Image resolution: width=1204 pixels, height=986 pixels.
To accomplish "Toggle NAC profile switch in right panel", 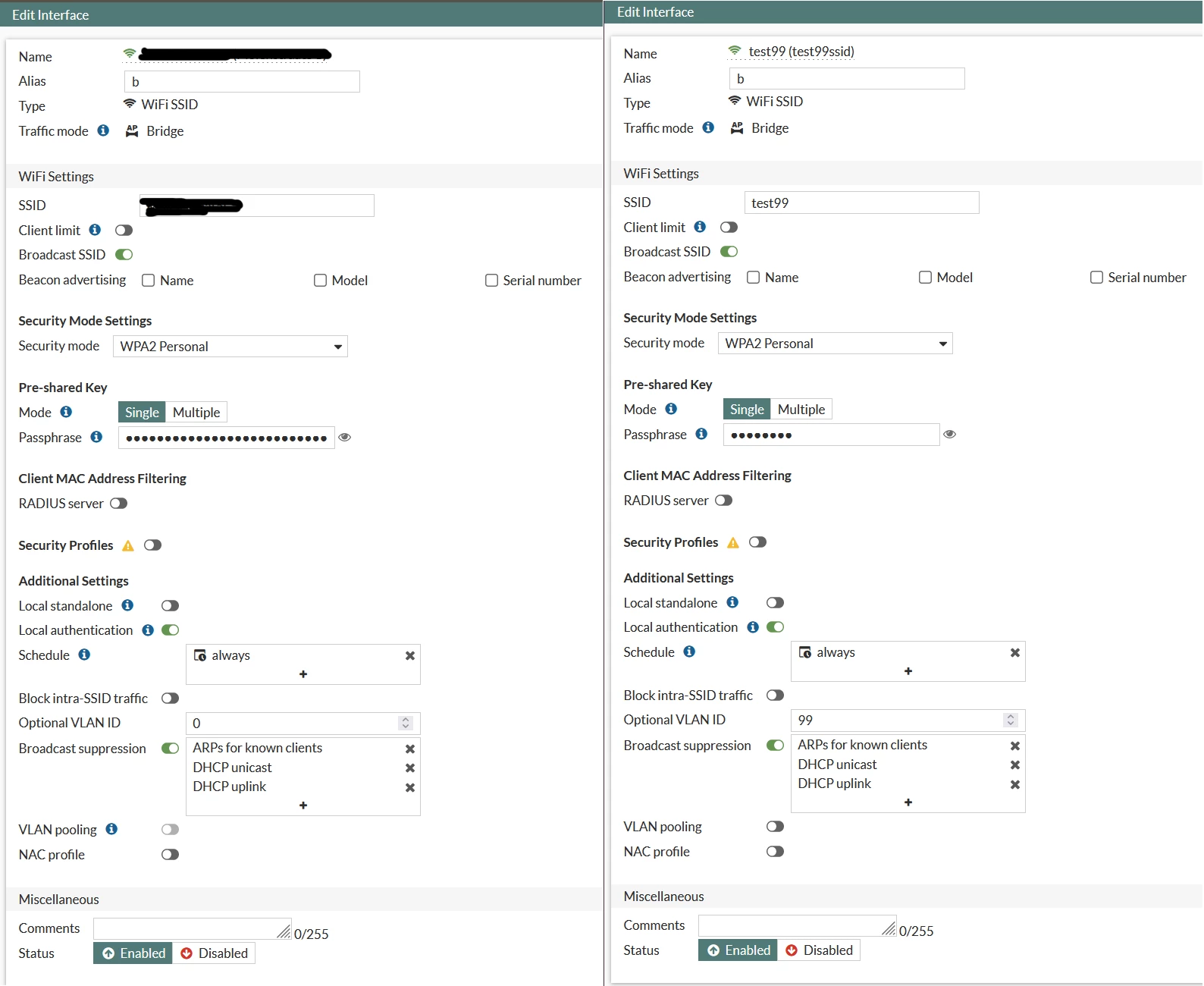I will pyautogui.click(x=776, y=851).
